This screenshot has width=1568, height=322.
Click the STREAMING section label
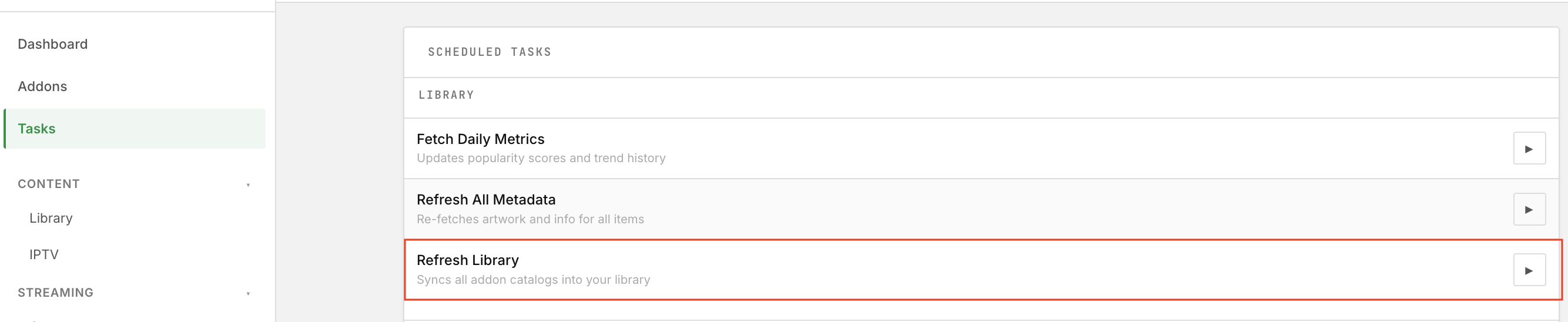(x=55, y=293)
